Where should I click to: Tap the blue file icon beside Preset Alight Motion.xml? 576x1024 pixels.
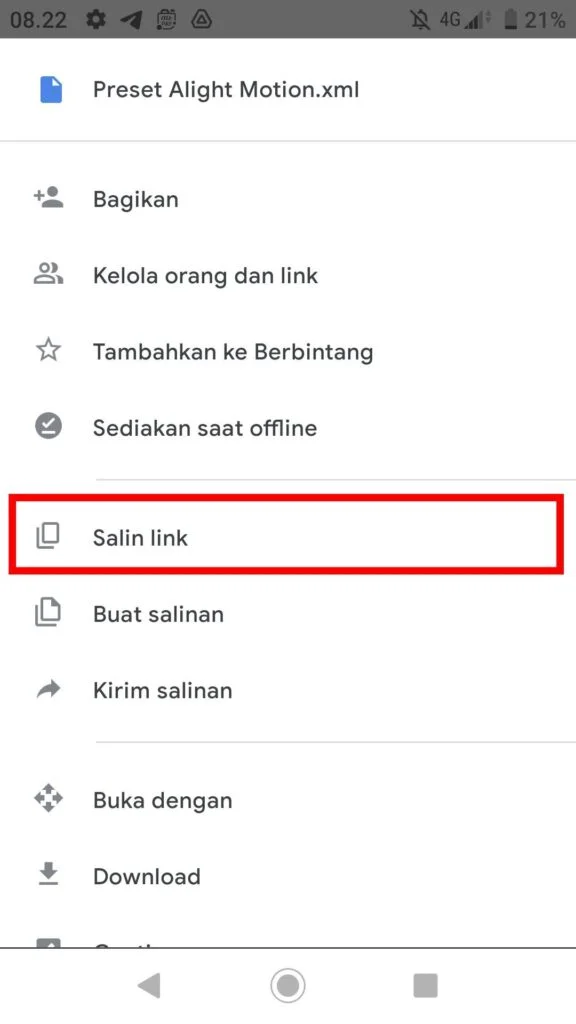[50, 89]
